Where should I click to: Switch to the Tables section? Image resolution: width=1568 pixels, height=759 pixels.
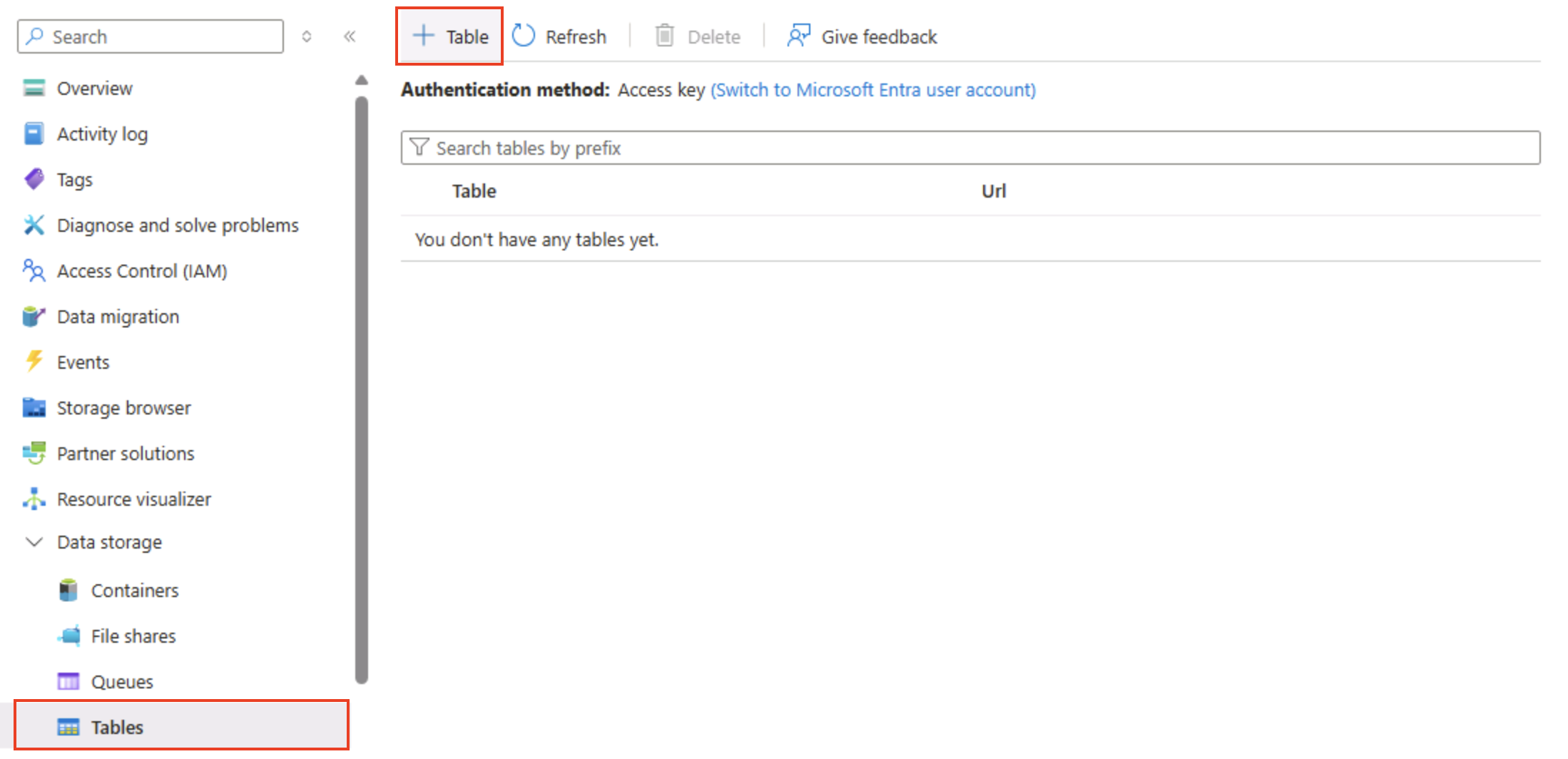coord(116,726)
